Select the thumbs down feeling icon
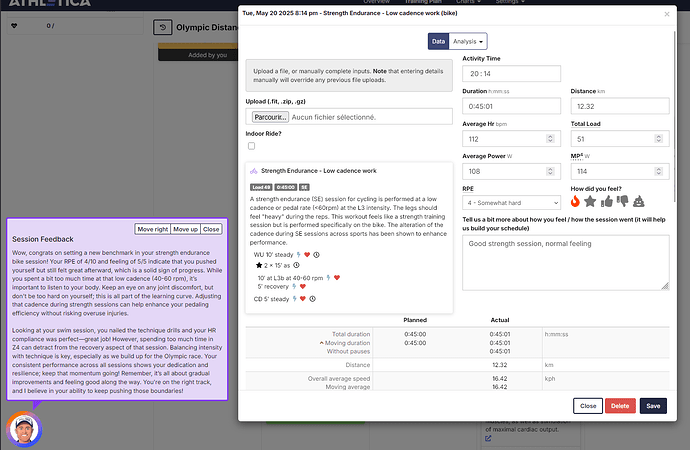This screenshot has height=450, width=690. (623, 201)
